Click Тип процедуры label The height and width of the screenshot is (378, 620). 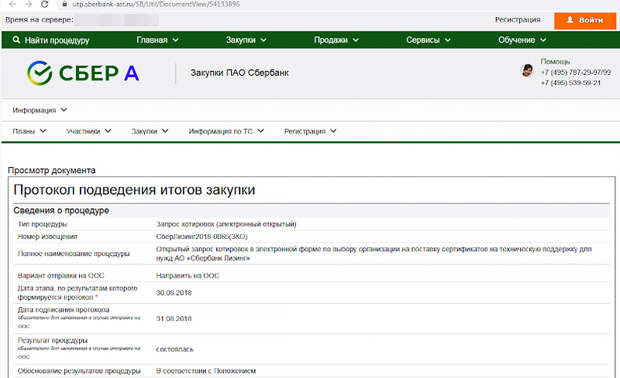pyautogui.click(x=42, y=224)
